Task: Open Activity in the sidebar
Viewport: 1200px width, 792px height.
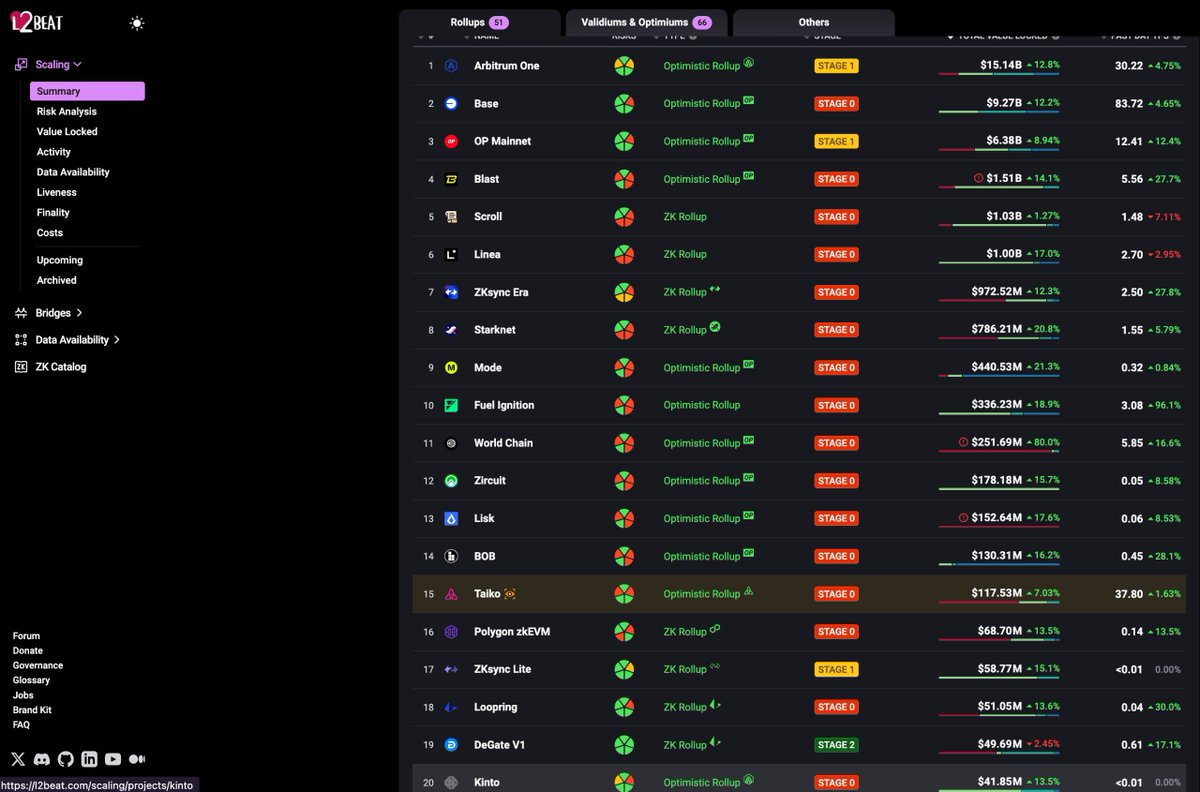Action: [54, 152]
